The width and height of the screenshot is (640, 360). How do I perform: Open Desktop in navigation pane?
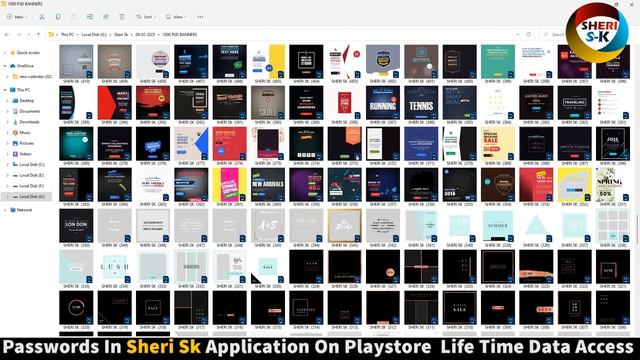point(27,100)
